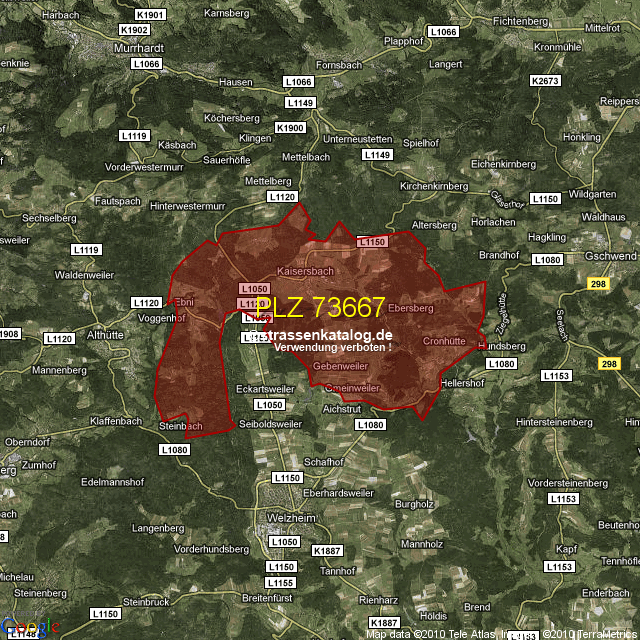Select the Fichtenberg place label
Screen dimensions: 640x640
coord(521,20)
